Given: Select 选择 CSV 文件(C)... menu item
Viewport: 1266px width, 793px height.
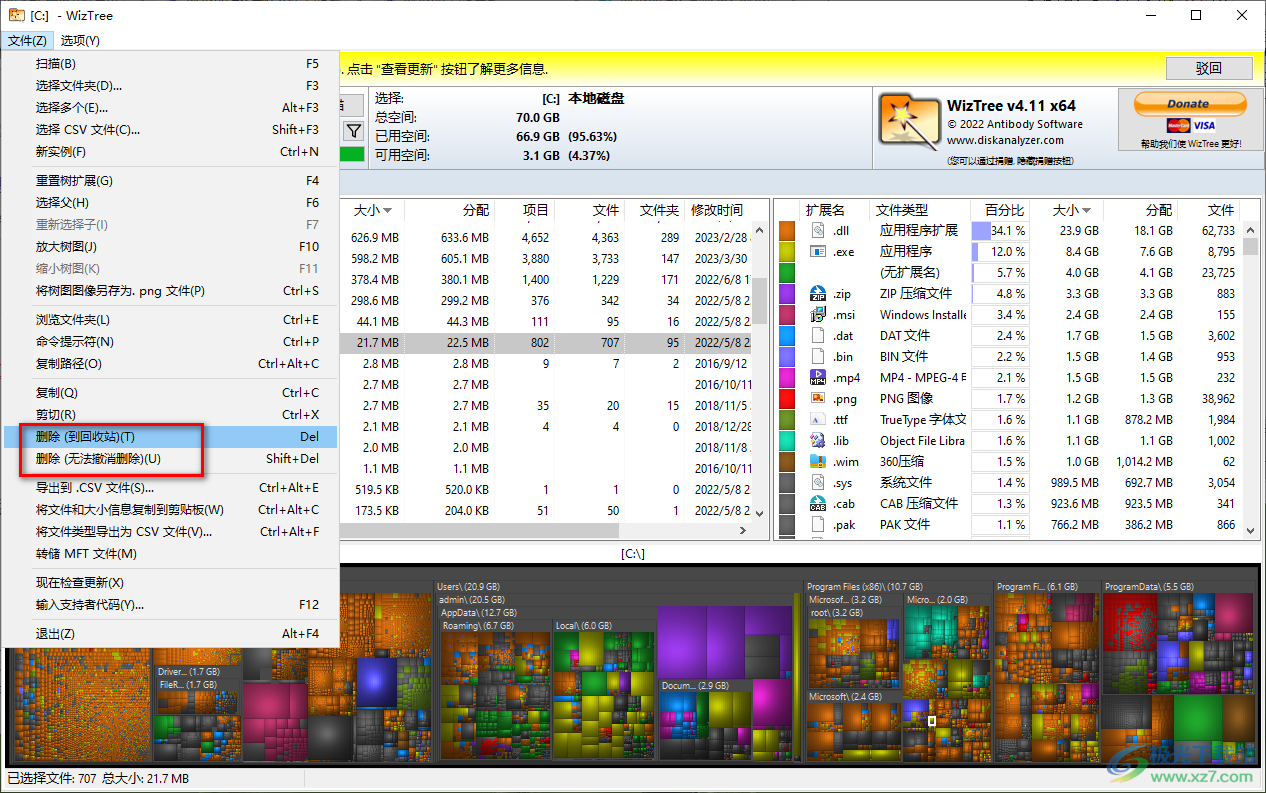Looking at the screenshot, I should click(x=170, y=129).
